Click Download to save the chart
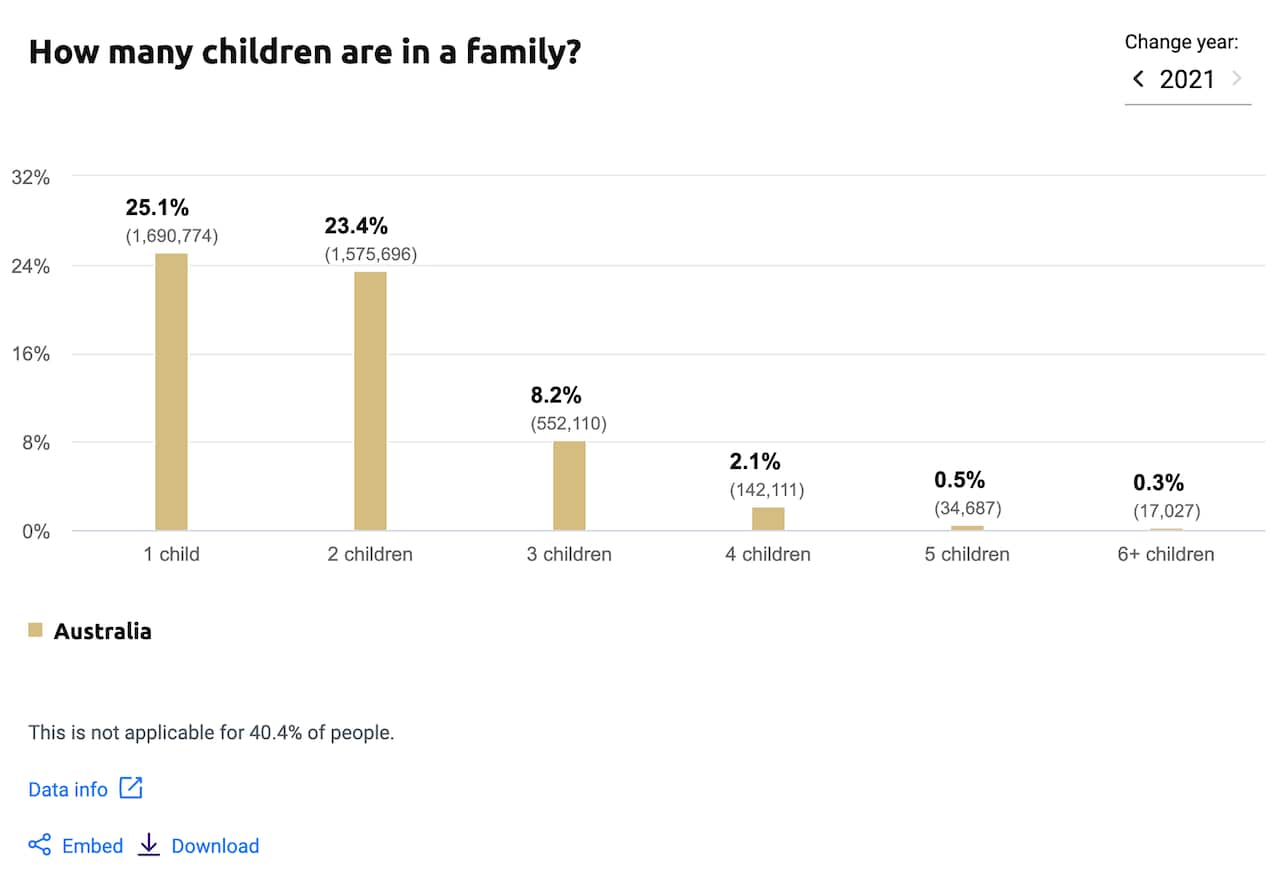 [215, 845]
